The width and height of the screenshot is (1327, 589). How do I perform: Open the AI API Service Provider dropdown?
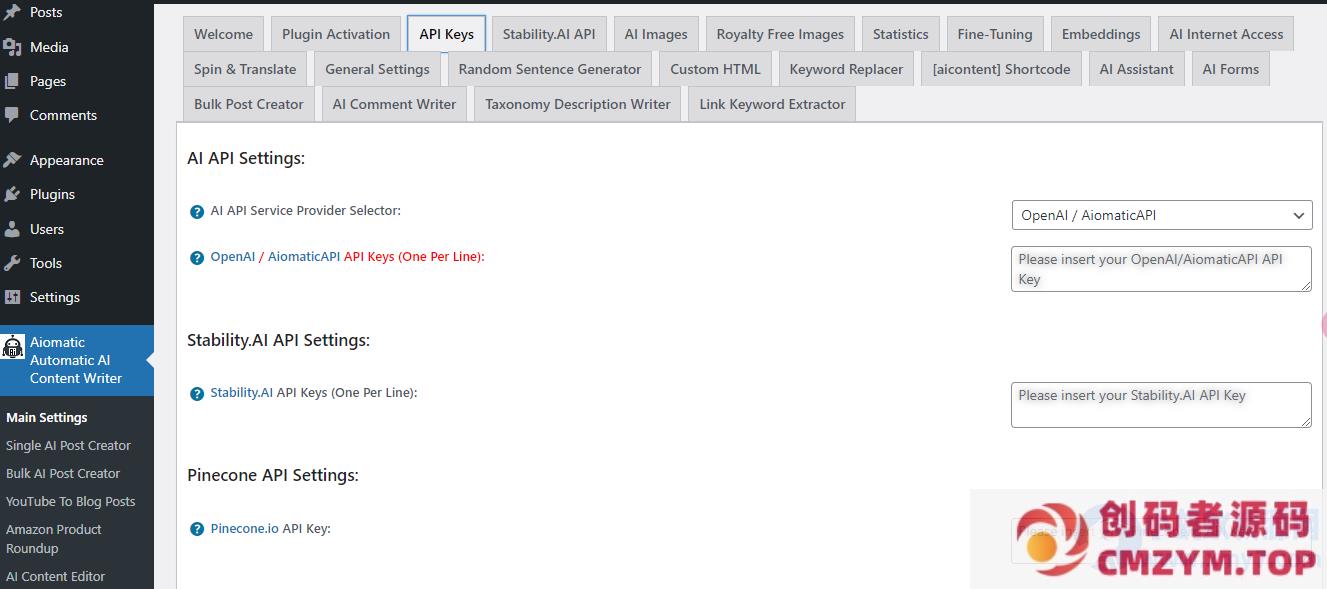coord(1161,215)
